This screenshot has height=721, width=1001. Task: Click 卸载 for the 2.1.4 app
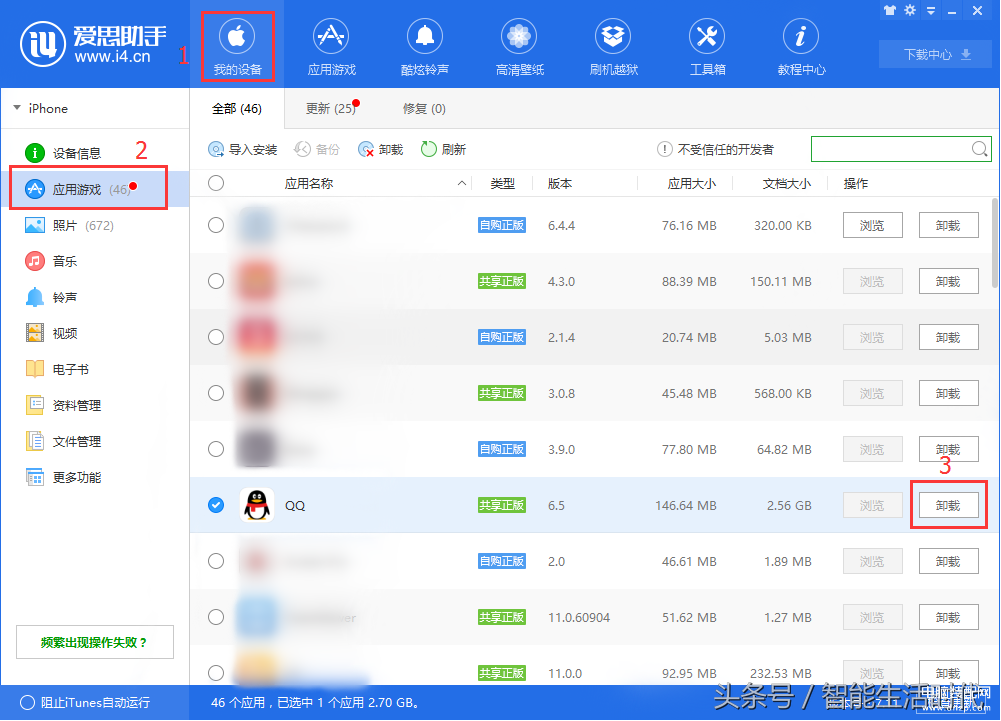pos(948,337)
